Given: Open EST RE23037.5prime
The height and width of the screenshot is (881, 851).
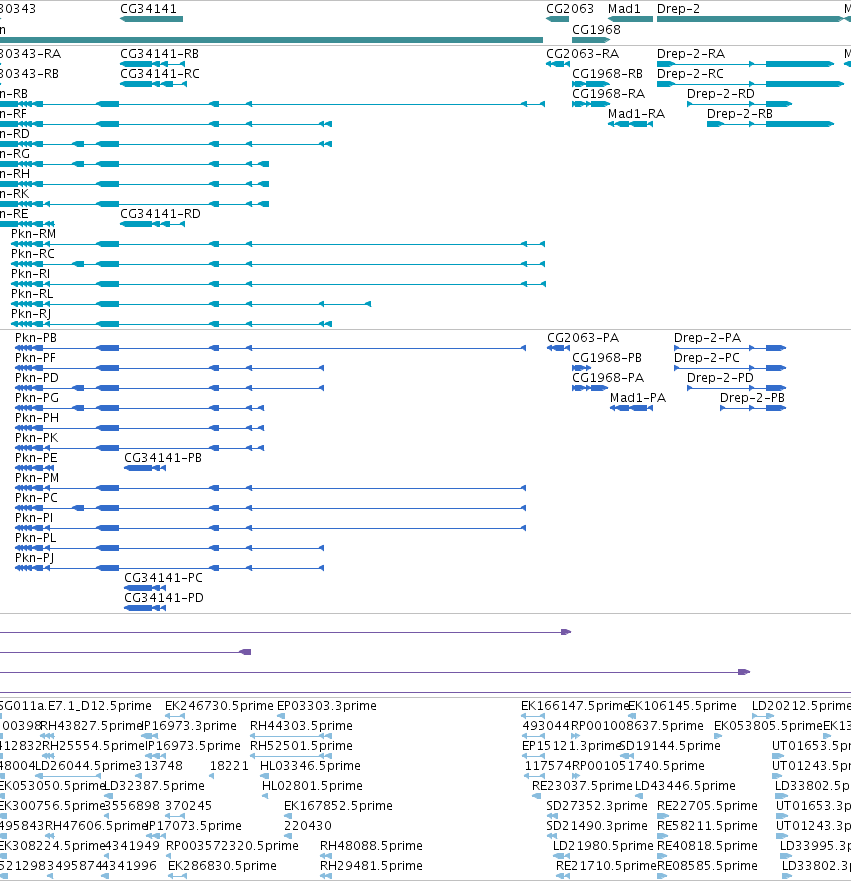Looking at the screenshot, I should pyautogui.click(x=582, y=786).
